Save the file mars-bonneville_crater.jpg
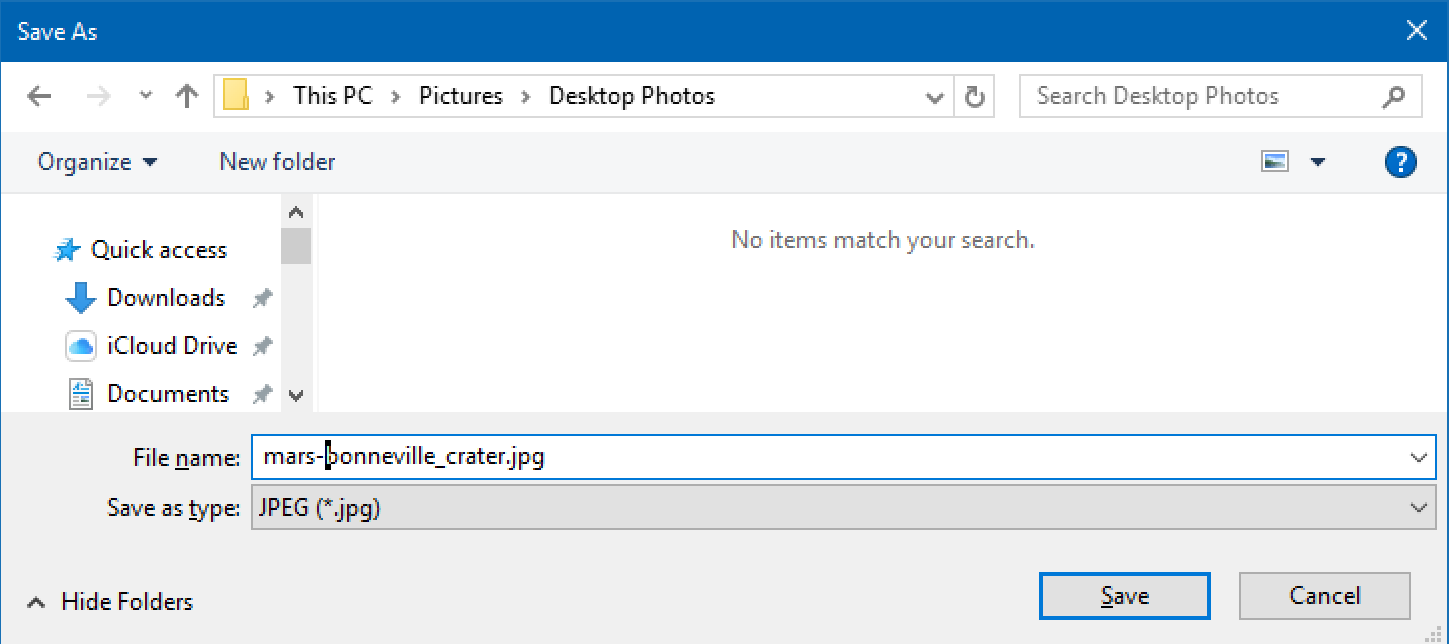The height and width of the screenshot is (644, 1449). (1124, 595)
